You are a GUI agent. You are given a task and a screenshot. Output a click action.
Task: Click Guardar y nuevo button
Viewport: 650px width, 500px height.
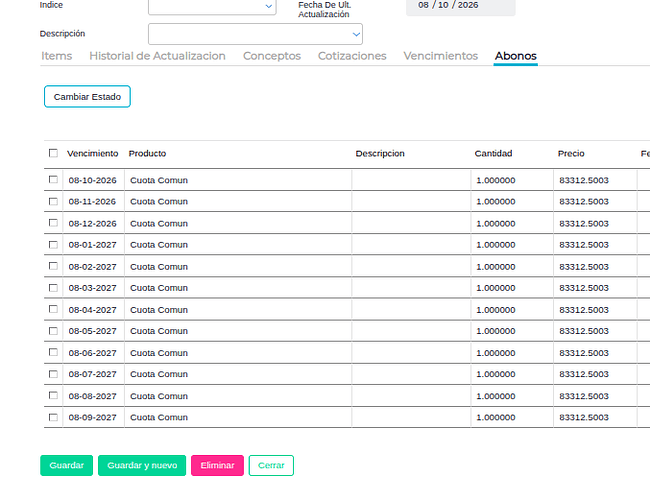(142, 465)
